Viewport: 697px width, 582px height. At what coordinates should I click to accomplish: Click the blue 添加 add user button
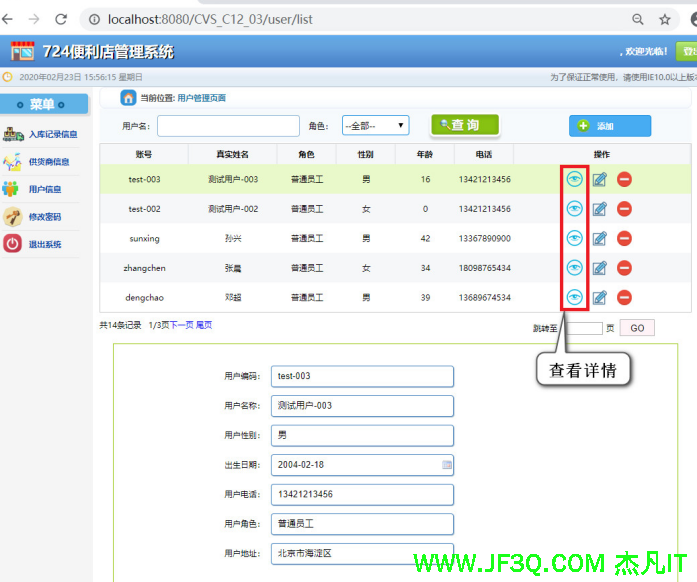610,126
